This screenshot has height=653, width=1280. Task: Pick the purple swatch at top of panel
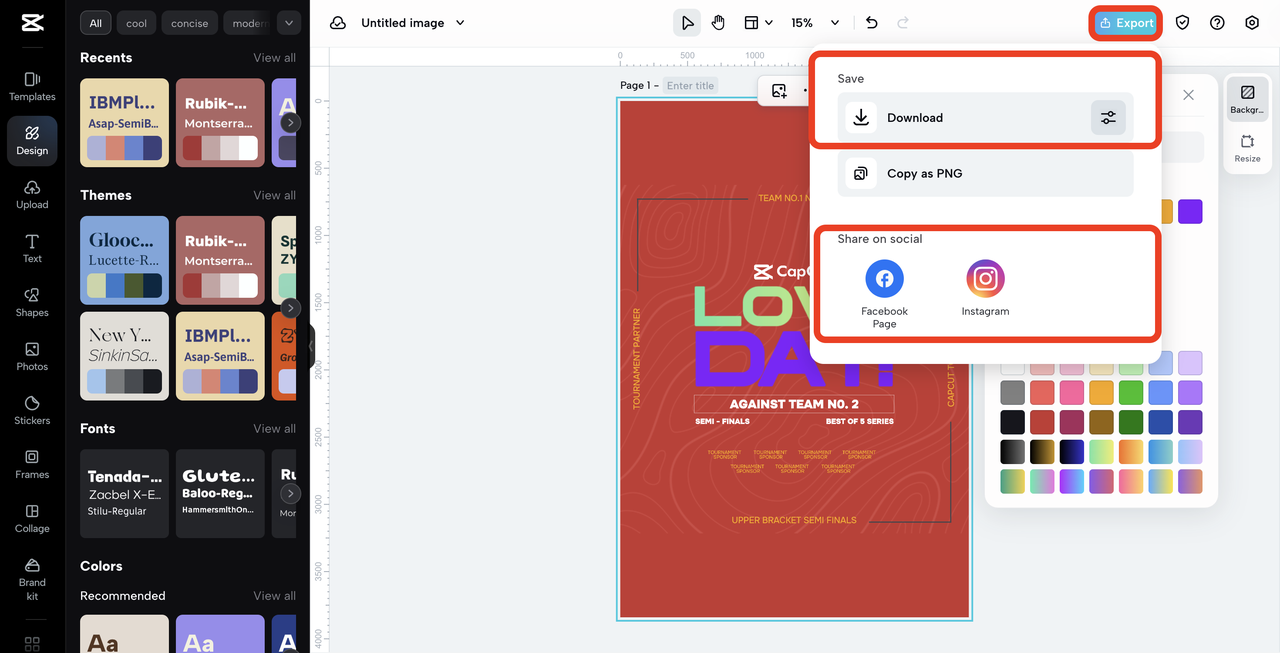click(x=1190, y=212)
